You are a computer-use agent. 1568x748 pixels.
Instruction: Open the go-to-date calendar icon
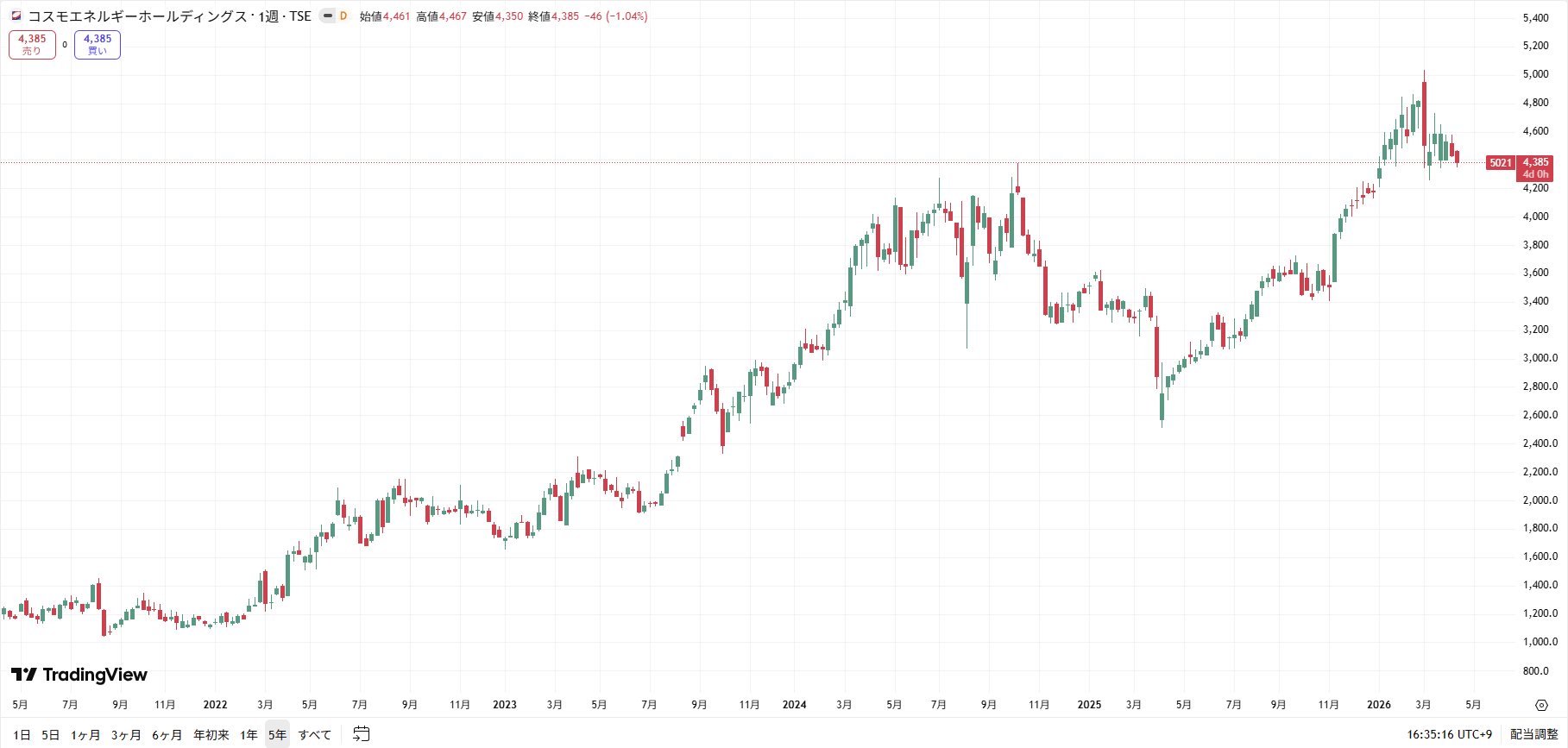click(x=362, y=734)
